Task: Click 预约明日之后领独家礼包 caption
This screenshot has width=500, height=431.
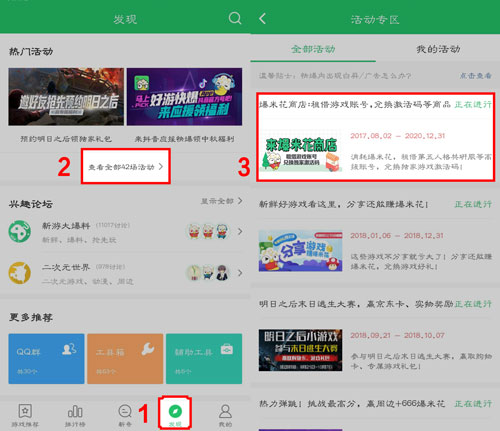Action: pyautogui.click(x=66, y=139)
